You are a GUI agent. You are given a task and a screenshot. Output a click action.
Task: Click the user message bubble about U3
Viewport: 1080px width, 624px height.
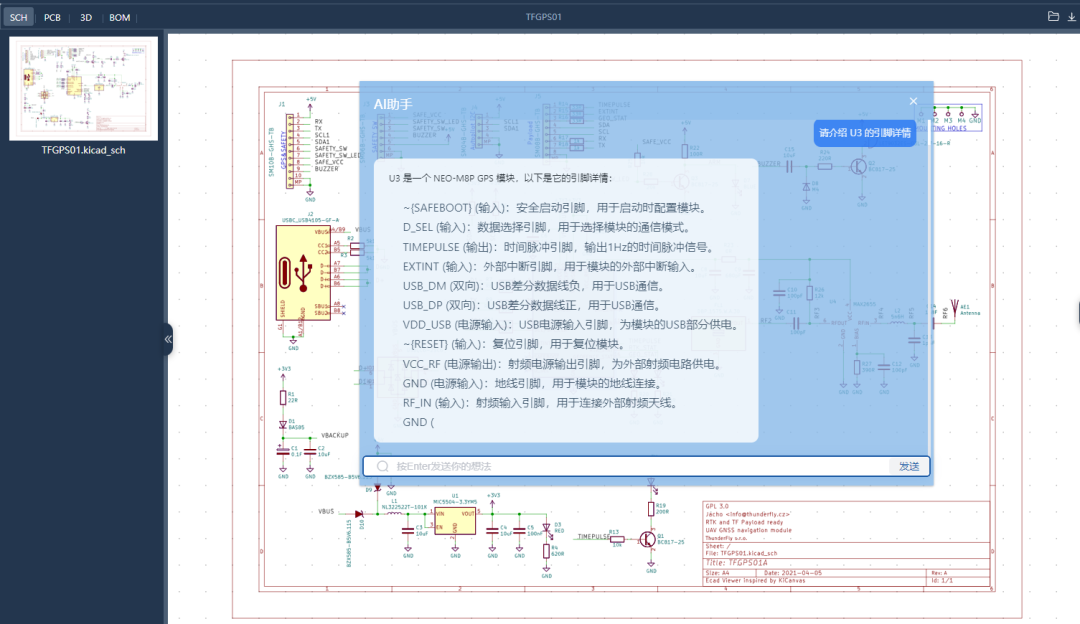[x=865, y=133]
